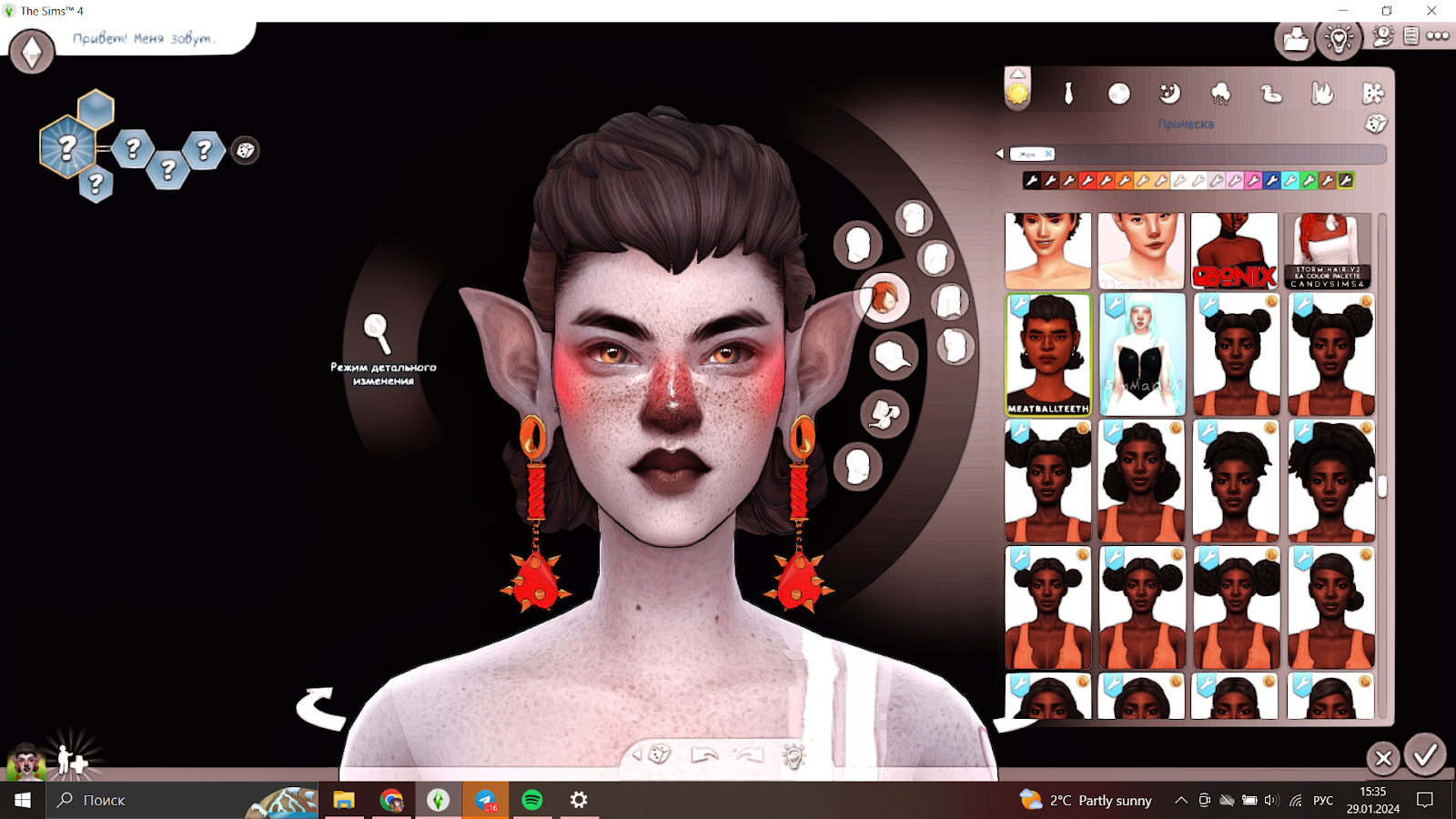Select Cold Weather snowflake outfit icon

1373,93
